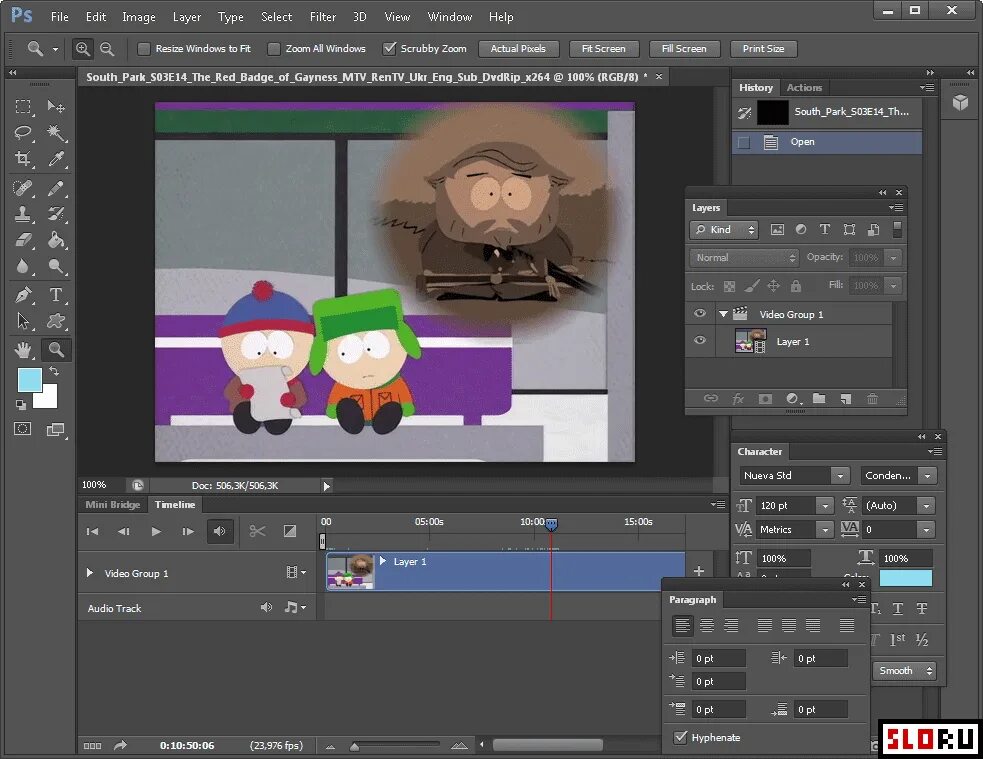Image resolution: width=983 pixels, height=759 pixels.
Task: Choose Zoom In mode in options bar
Action: [82, 49]
